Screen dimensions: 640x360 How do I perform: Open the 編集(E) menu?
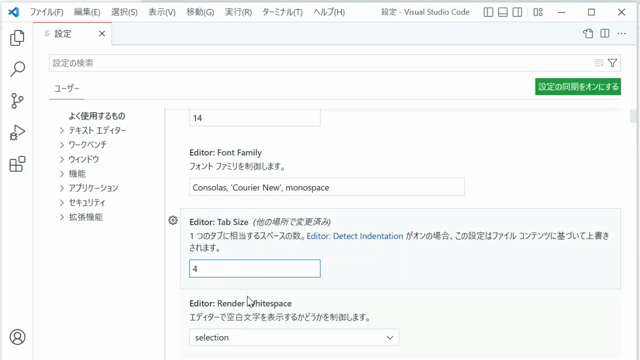pyautogui.click(x=87, y=12)
